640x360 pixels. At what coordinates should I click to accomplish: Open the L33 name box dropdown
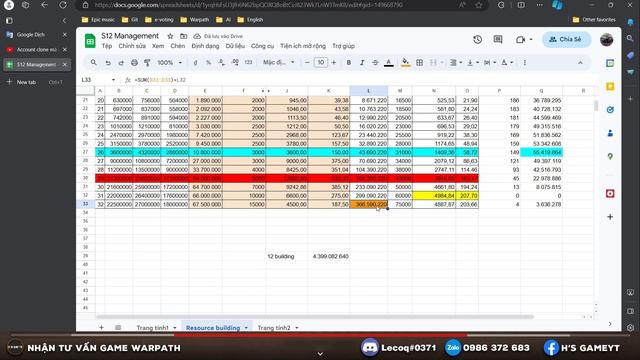pyautogui.click(x=113, y=80)
